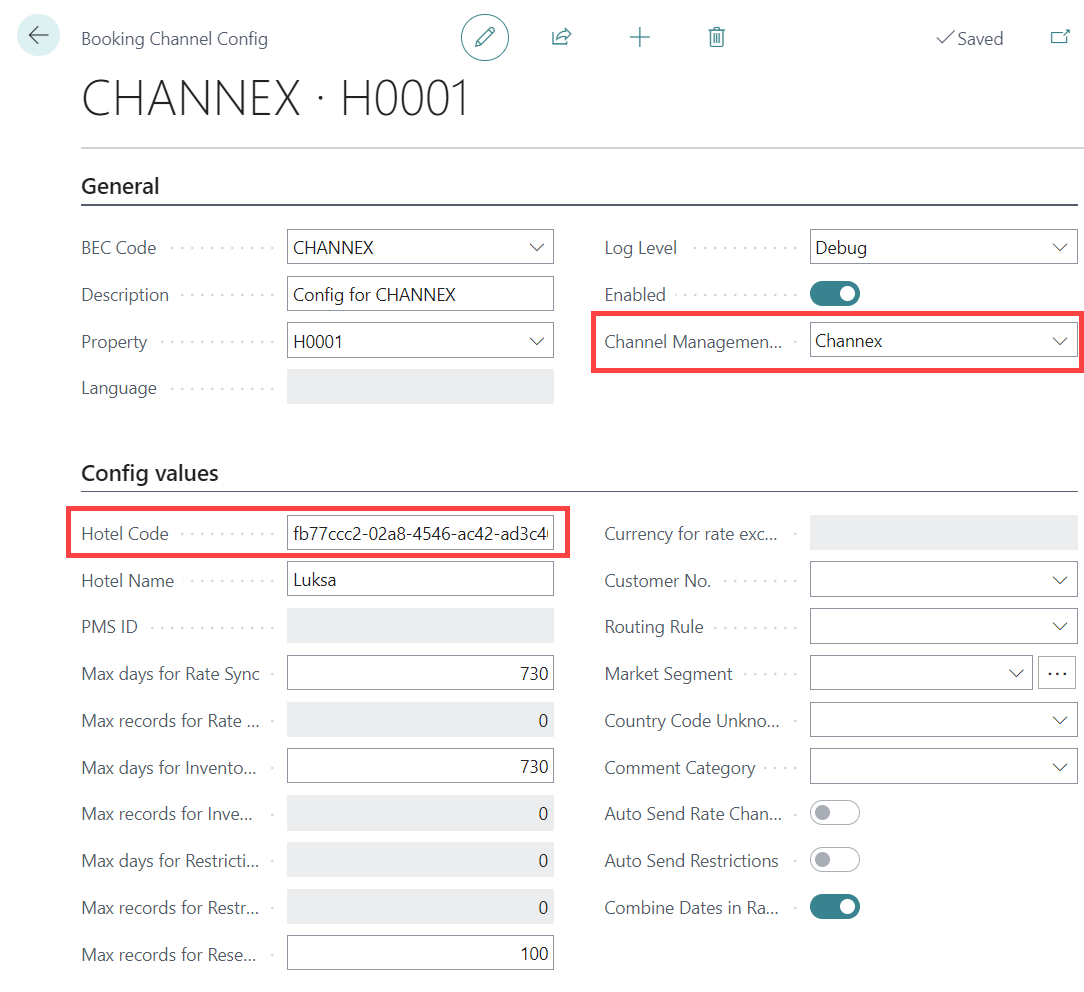Click Max days for Rate Sync field
This screenshot has width=1084, height=992.
pos(420,673)
